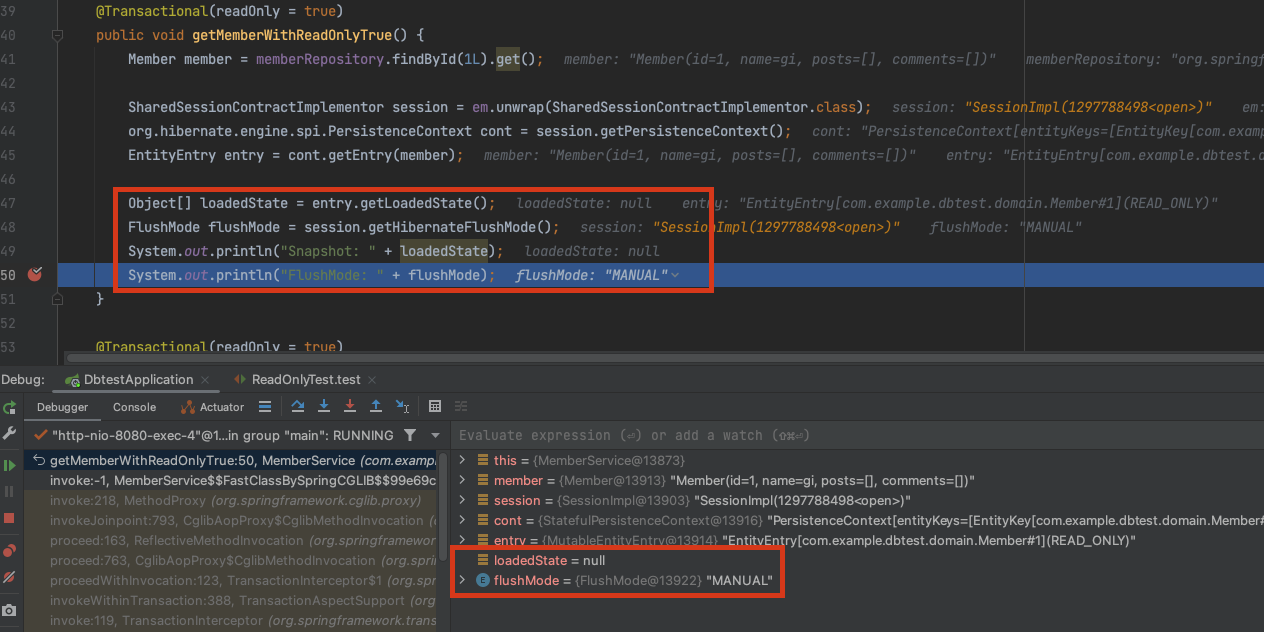
Task: Click the Step Out icon
Action: coord(376,406)
